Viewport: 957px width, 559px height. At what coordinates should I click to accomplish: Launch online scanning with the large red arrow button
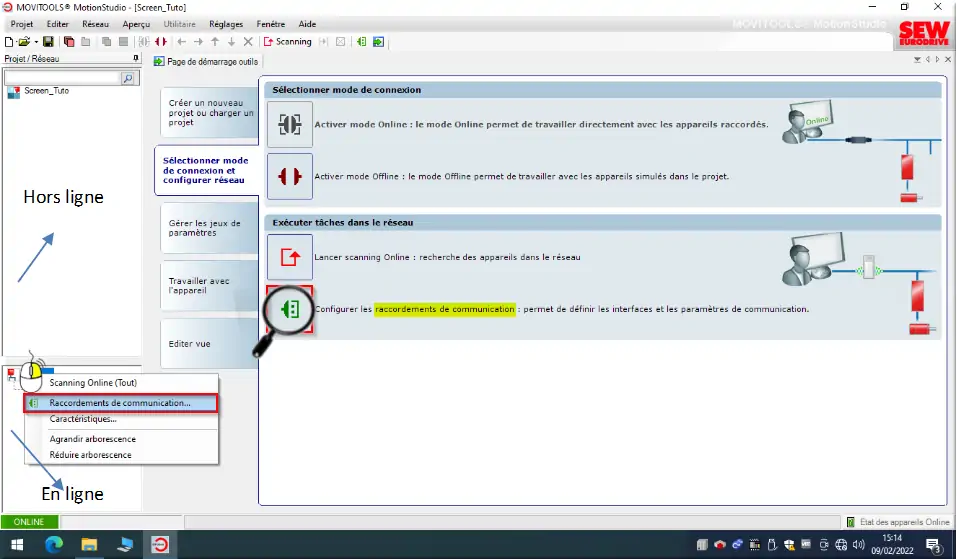tap(290, 258)
